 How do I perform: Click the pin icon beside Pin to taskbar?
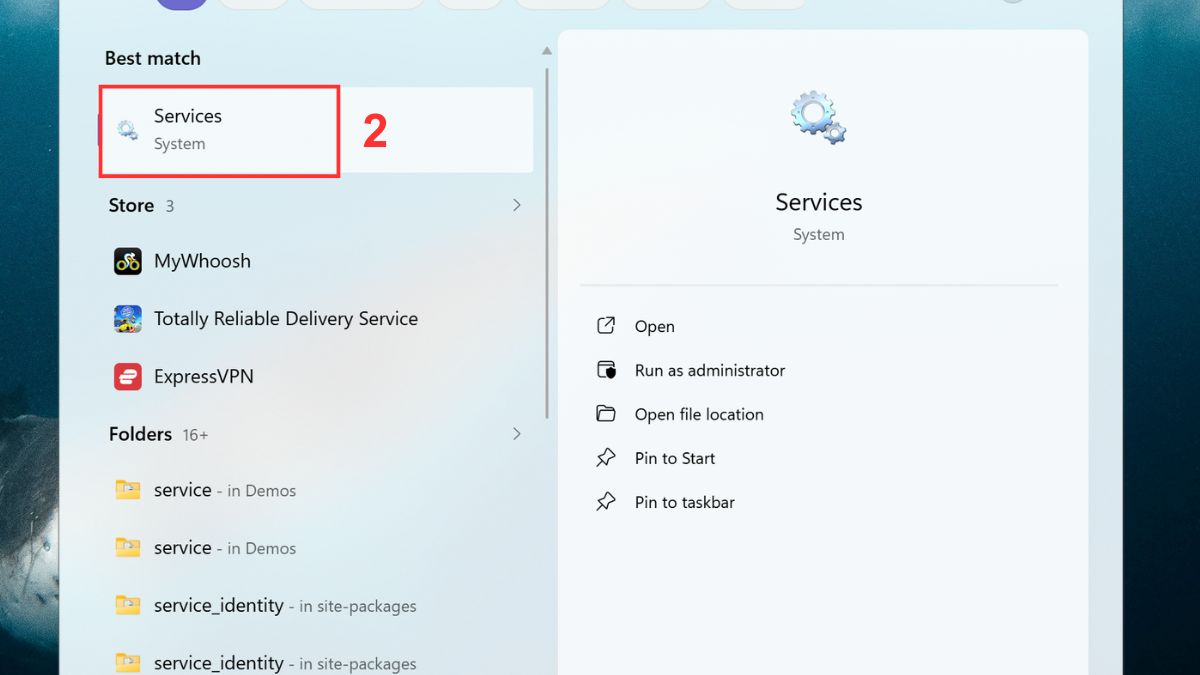coord(606,502)
